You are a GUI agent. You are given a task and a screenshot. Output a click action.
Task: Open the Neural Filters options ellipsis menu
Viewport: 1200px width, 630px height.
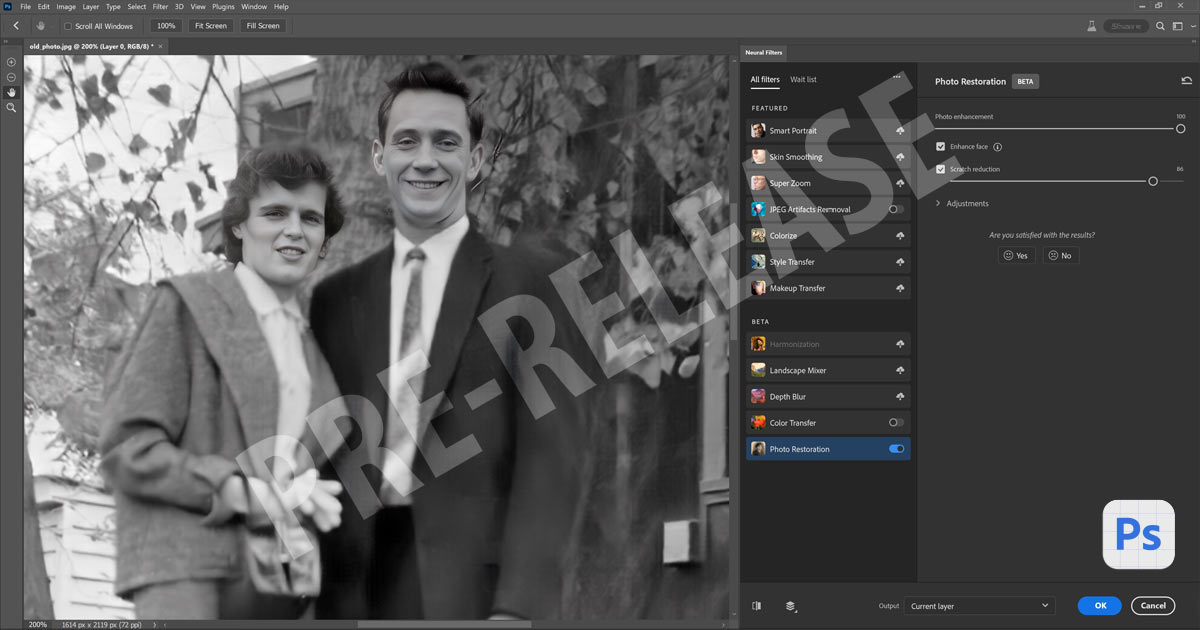(x=897, y=76)
